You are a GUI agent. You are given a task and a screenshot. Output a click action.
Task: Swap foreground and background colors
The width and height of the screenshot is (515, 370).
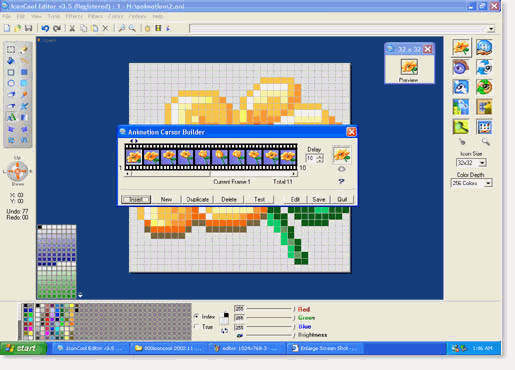(224, 331)
